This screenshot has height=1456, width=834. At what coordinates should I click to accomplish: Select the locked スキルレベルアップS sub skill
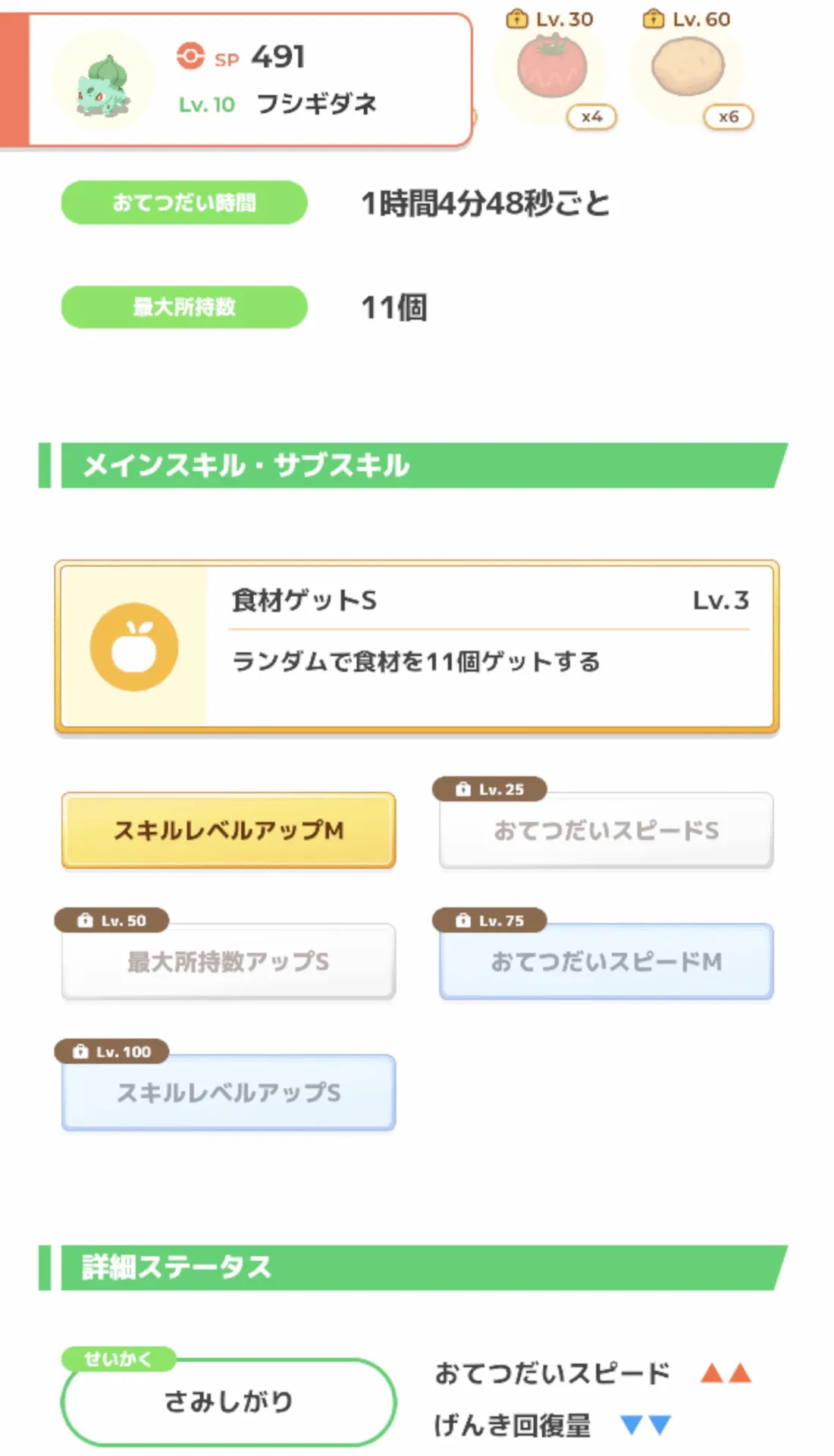228,1093
